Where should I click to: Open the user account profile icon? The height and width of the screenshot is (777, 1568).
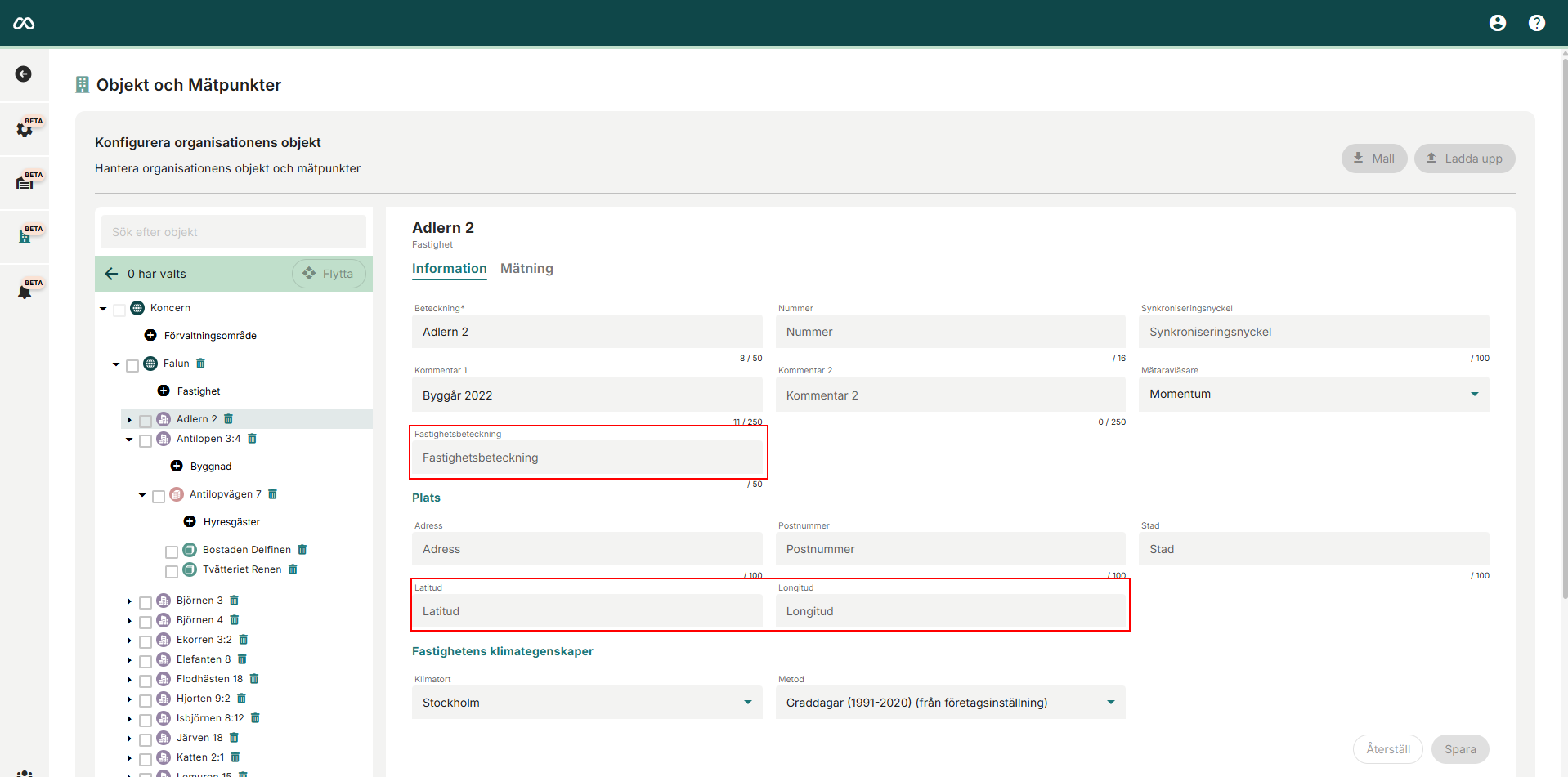tap(1497, 23)
